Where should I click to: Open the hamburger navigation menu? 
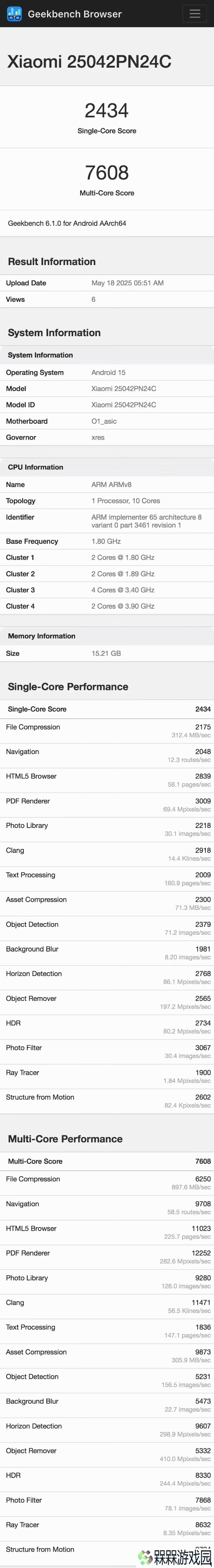195,13
